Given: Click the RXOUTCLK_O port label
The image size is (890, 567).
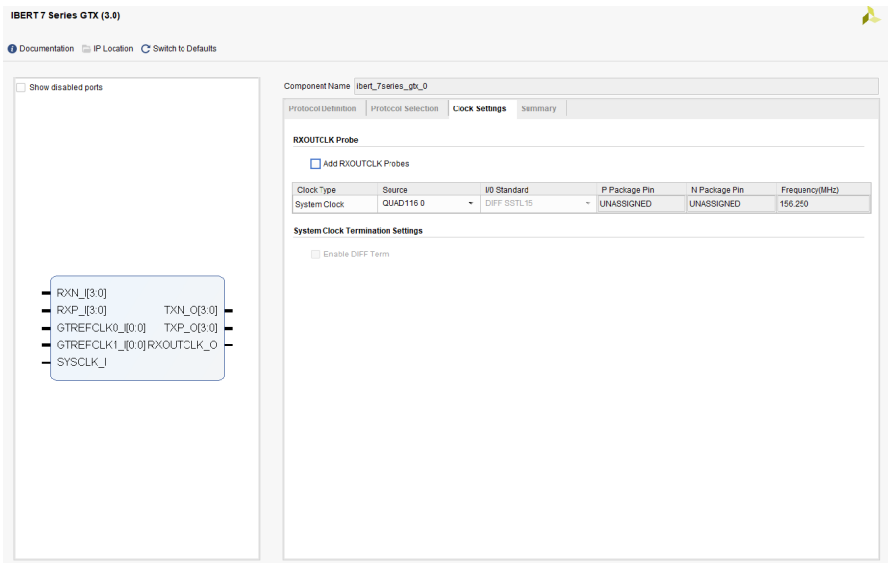Looking at the screenshot, I should tap(182, 345).
